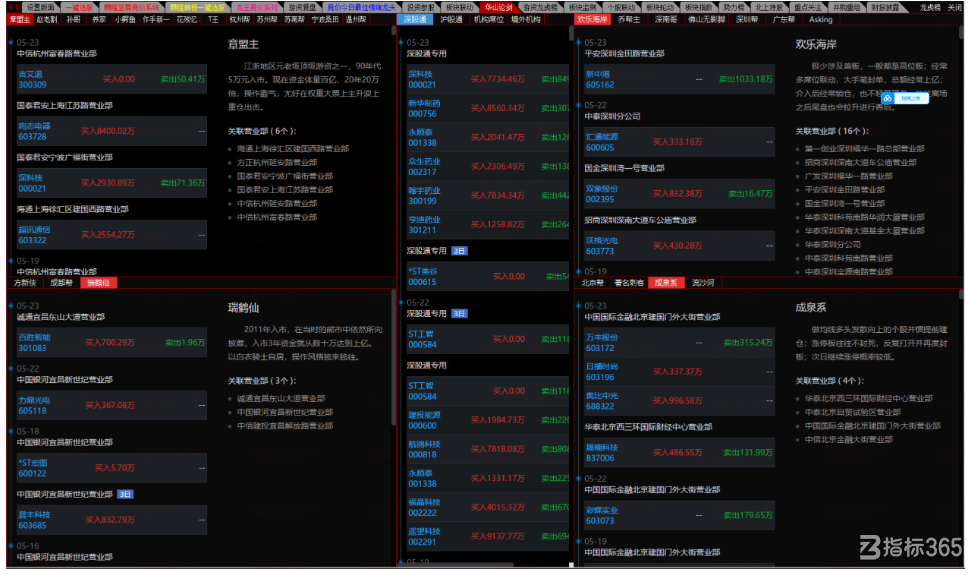Screen dimensions: 971x575
Task: Open the 财报披露 top tab
Action: [x=885, y=7]
